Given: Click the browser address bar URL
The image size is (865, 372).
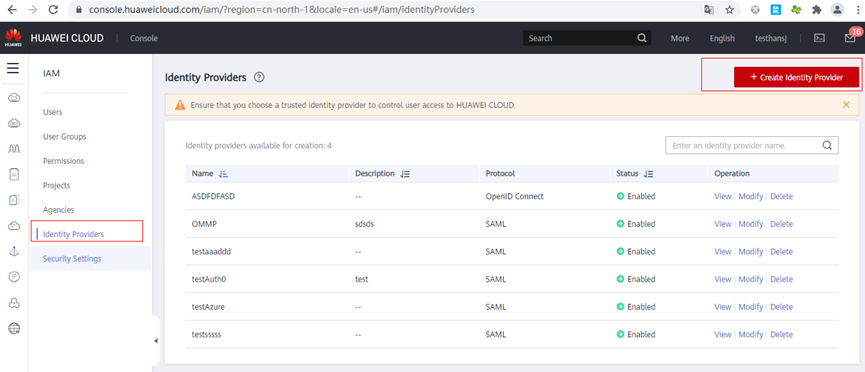Looking at the screenshot, I should pos(281,10).
